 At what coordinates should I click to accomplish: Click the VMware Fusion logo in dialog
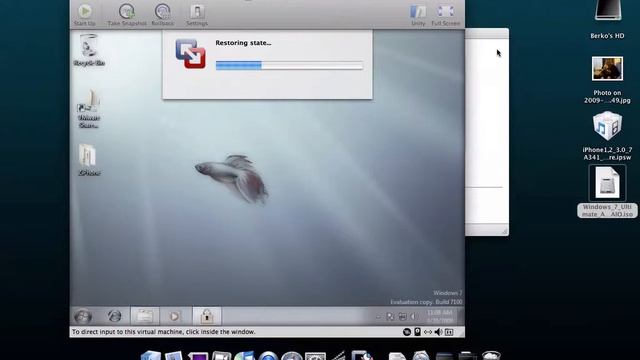click(x=190, y=53)
